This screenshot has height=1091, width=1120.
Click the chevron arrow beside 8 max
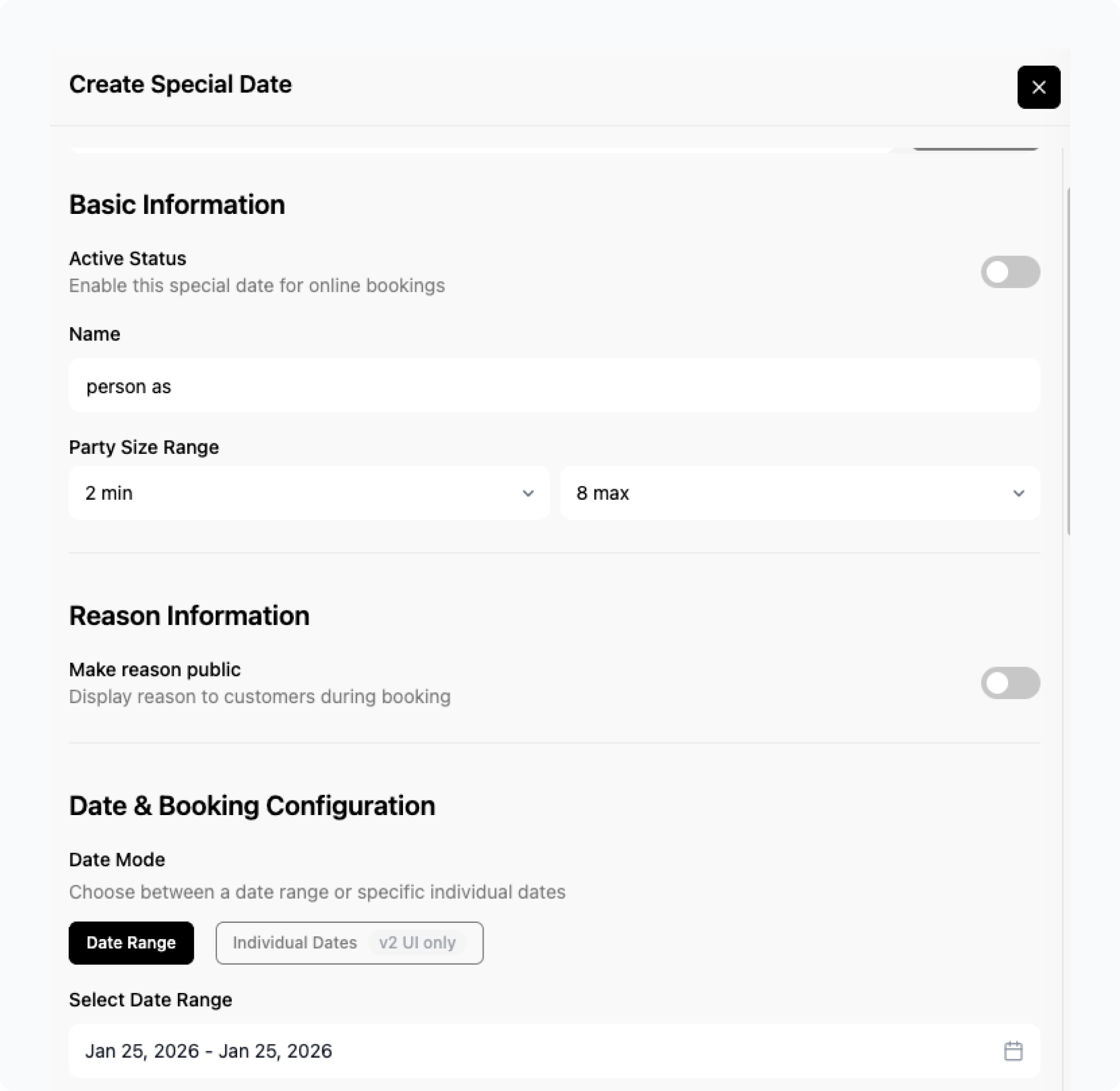(x=1018, y=493)
